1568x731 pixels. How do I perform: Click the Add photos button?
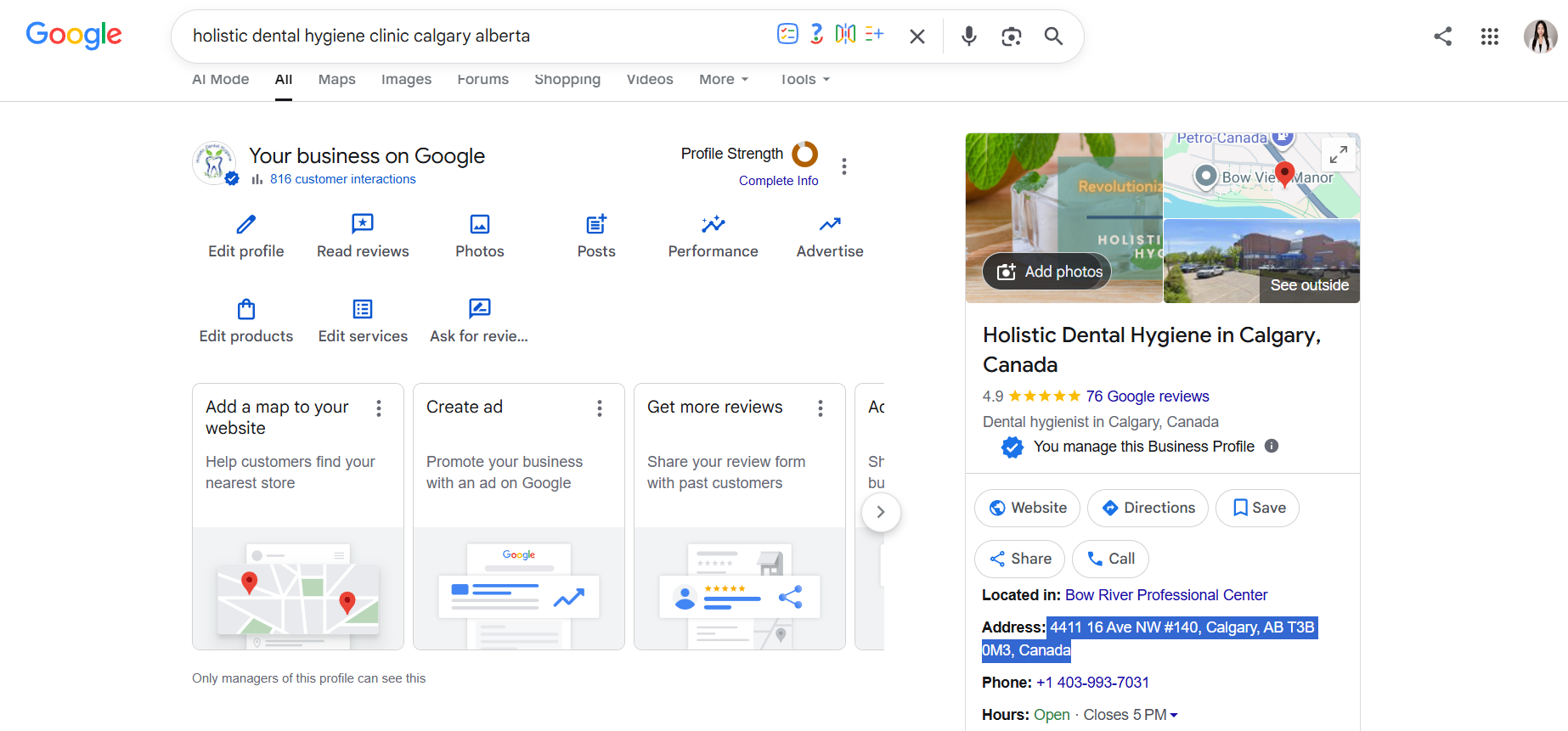click(1047, 272)
